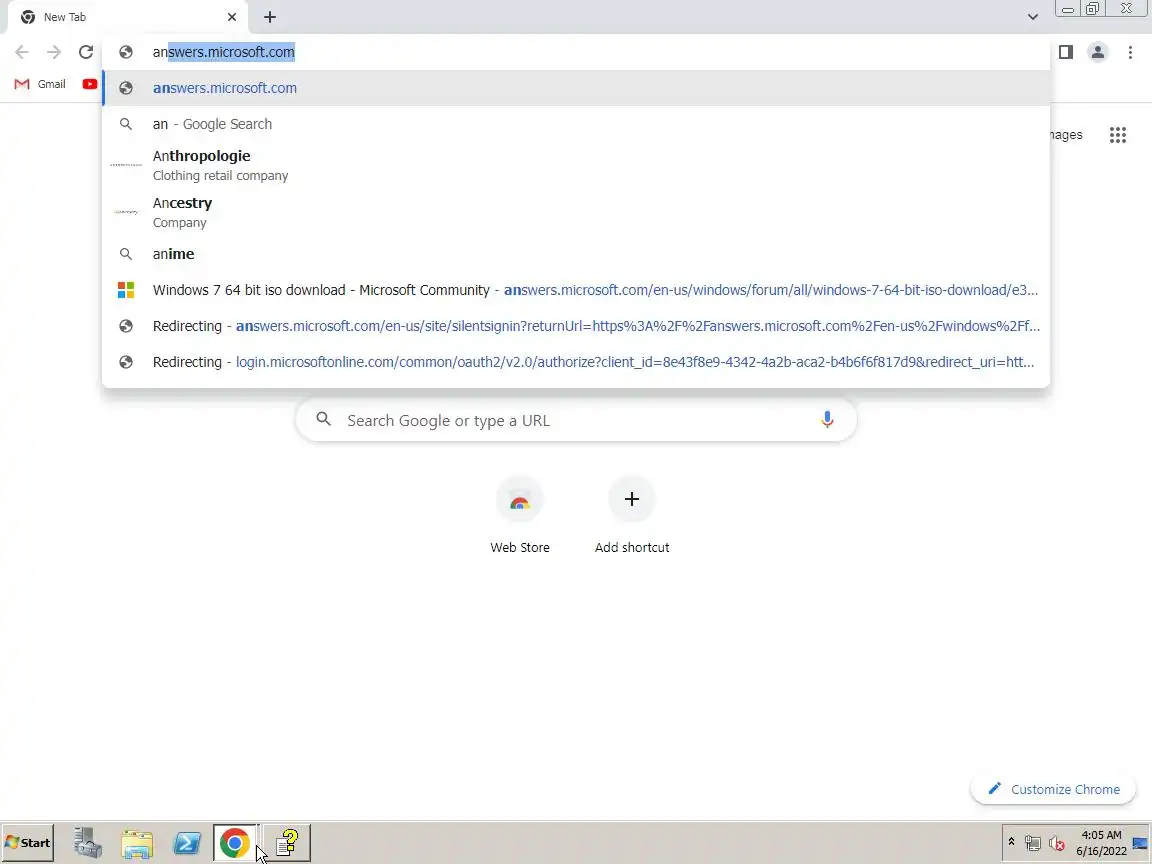Click the Microsoft logo on history suggestion
The height and width of the screenshot is (864, 1152).
coord(126,289)
